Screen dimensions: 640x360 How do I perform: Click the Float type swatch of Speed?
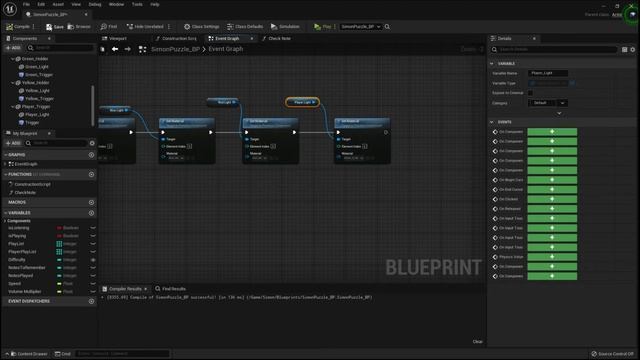point(59,284)
